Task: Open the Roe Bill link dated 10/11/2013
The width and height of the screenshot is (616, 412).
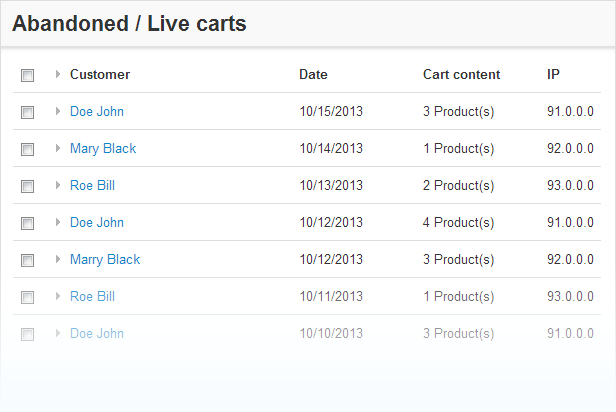Action: click(x=92, y=297)
